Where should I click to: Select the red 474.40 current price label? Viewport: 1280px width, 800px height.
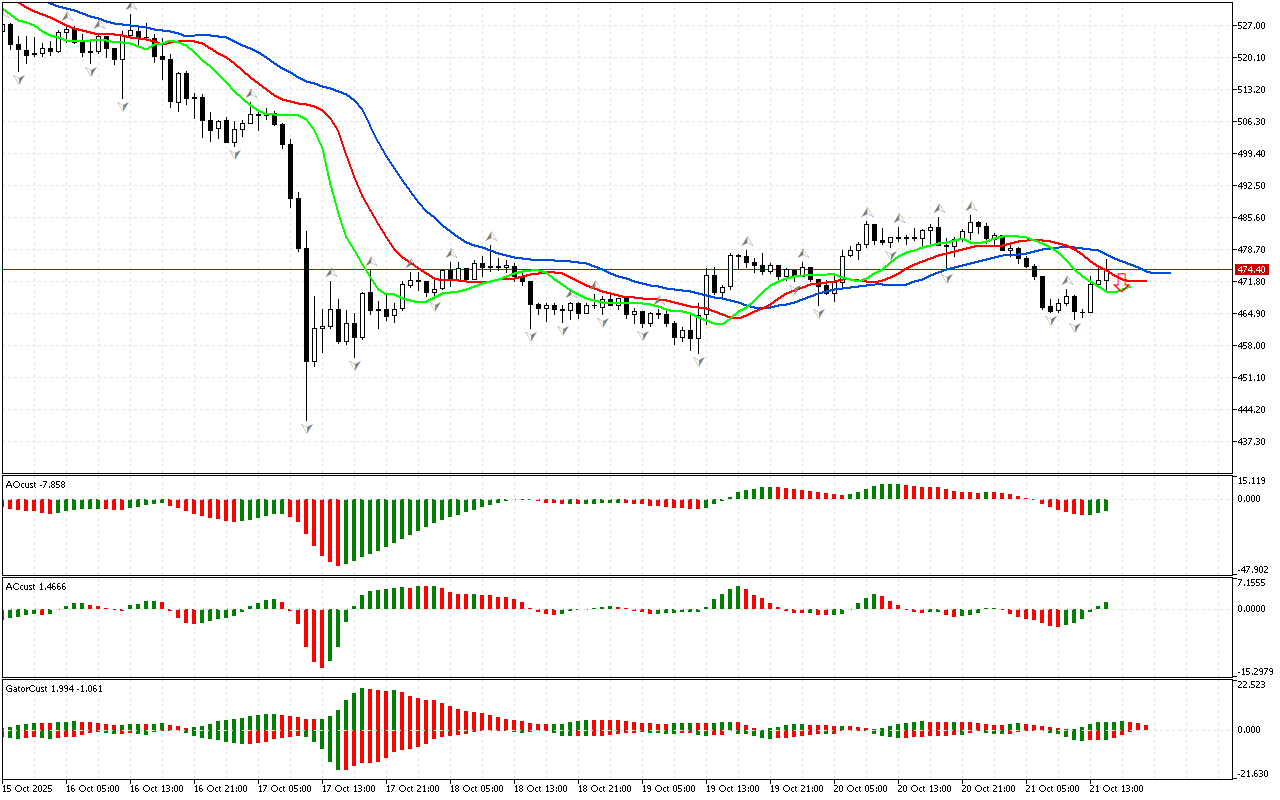[x=1252, y=270]
